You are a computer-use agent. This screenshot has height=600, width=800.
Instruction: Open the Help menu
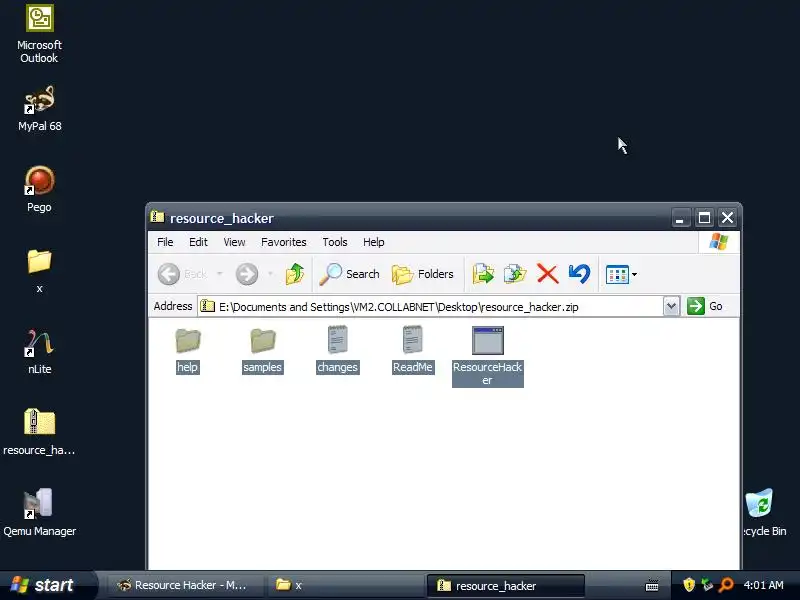pos(373,242)
